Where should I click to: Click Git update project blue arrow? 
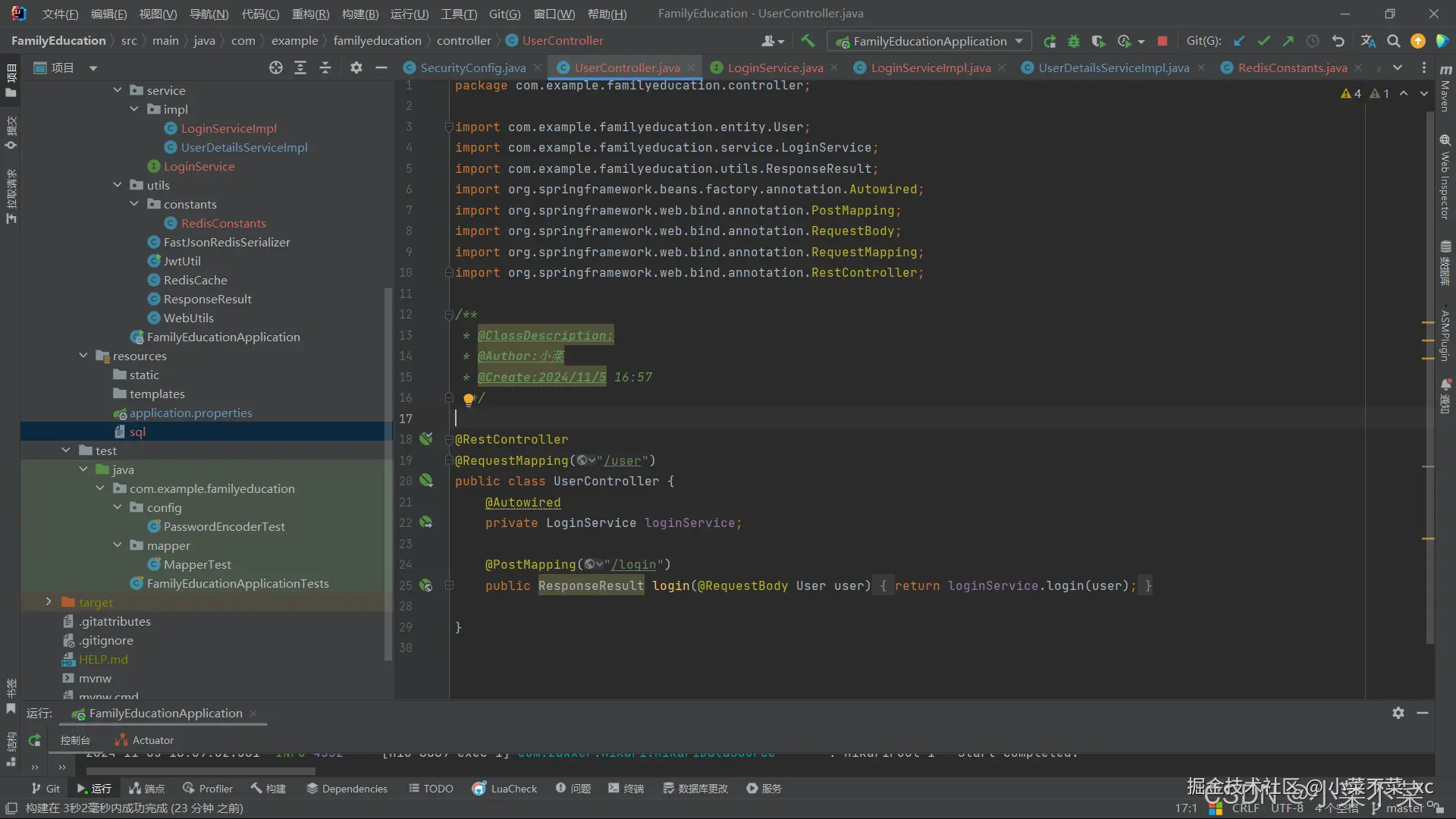point(1239,41)
